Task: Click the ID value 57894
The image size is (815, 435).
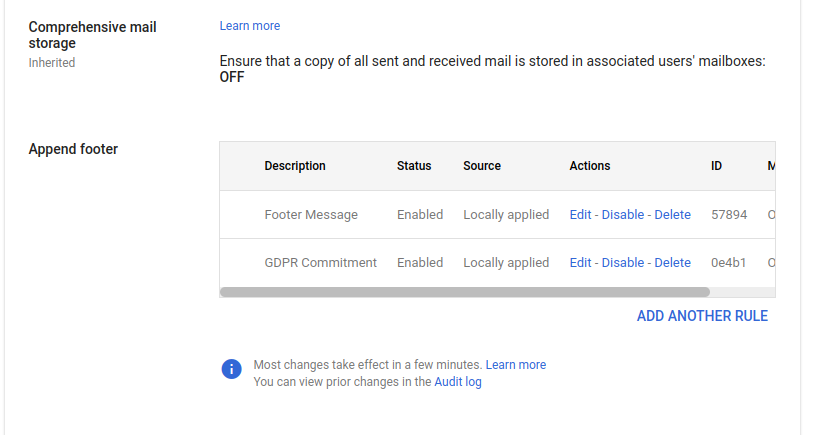Action: click(x=729, y=215)
